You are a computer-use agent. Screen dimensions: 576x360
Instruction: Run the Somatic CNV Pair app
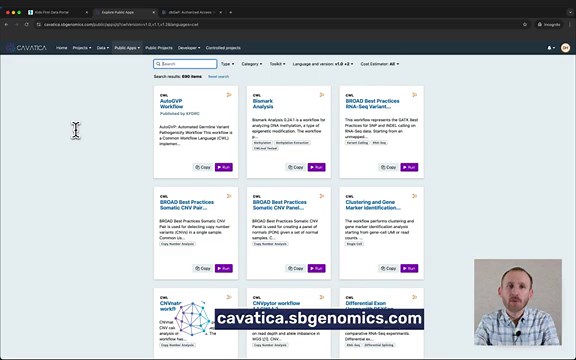(224, 268)
